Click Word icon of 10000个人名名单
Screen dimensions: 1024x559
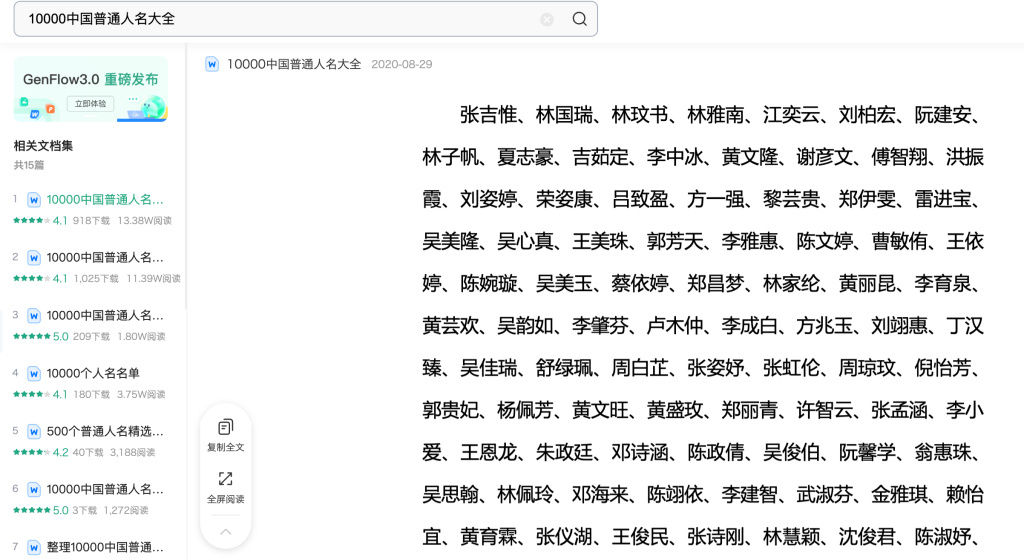point(34,373)
